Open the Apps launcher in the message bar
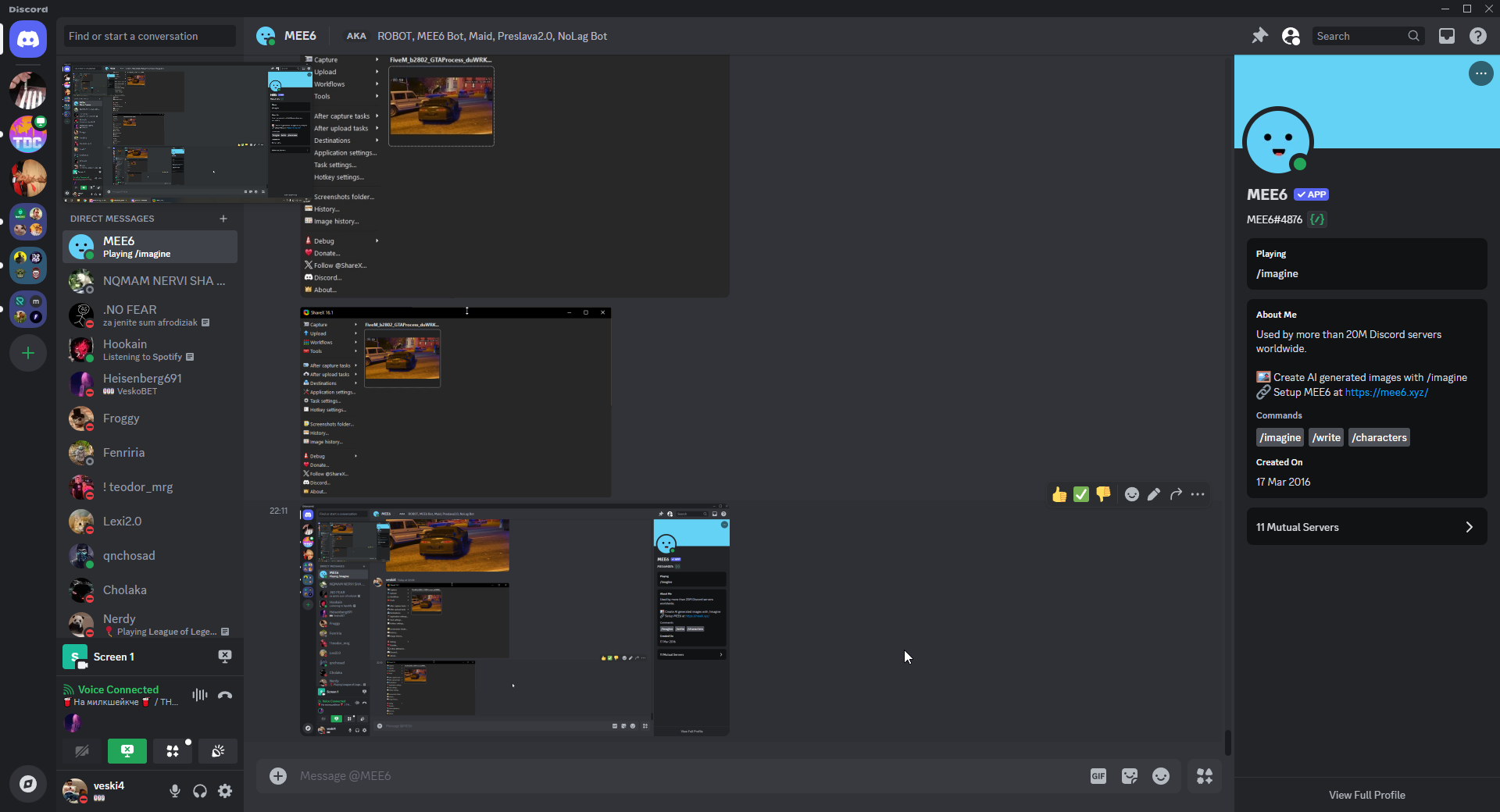Viewport: 1500px width, 812px height. 1205,775
